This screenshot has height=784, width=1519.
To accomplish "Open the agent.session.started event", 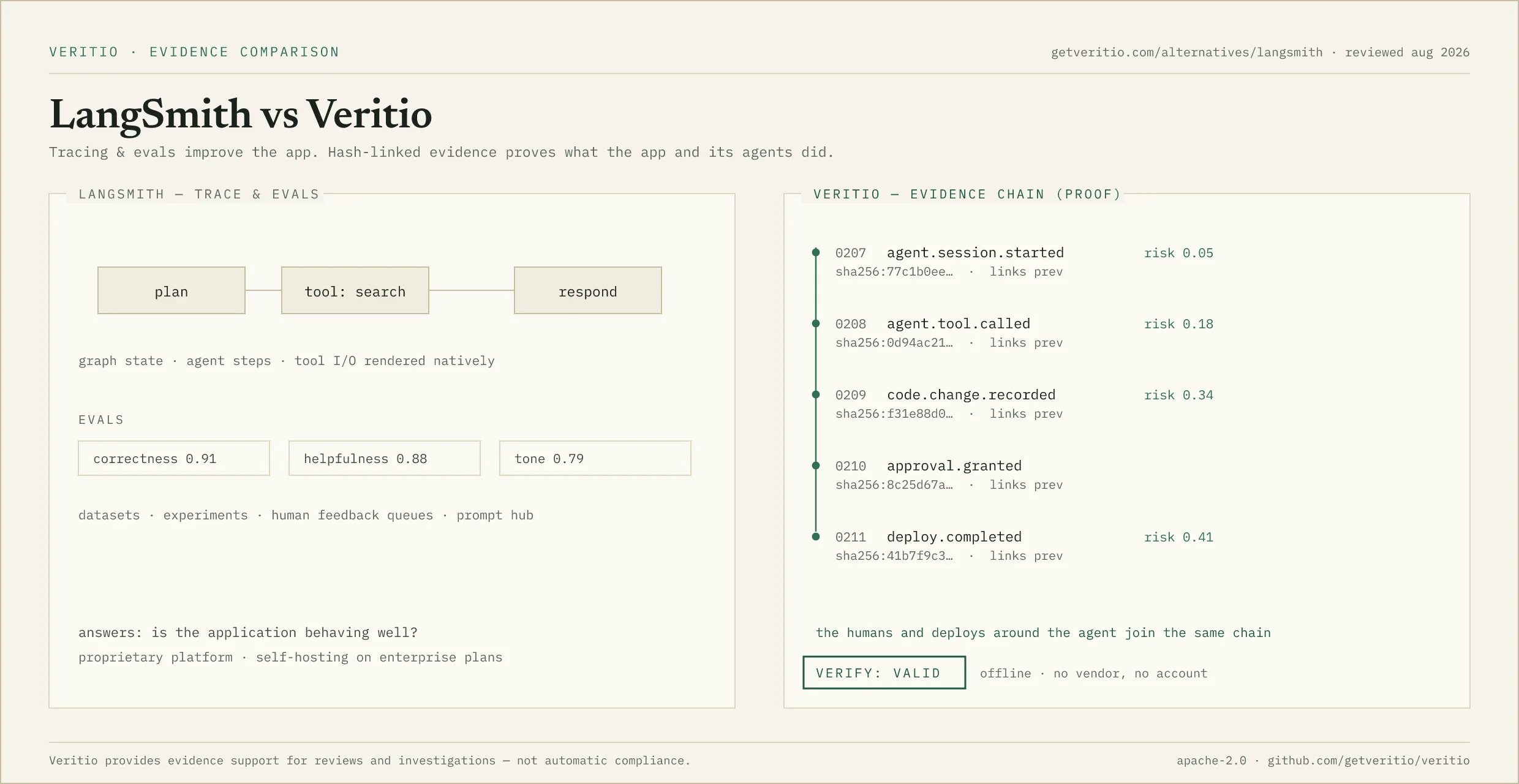I will (975, 252).
